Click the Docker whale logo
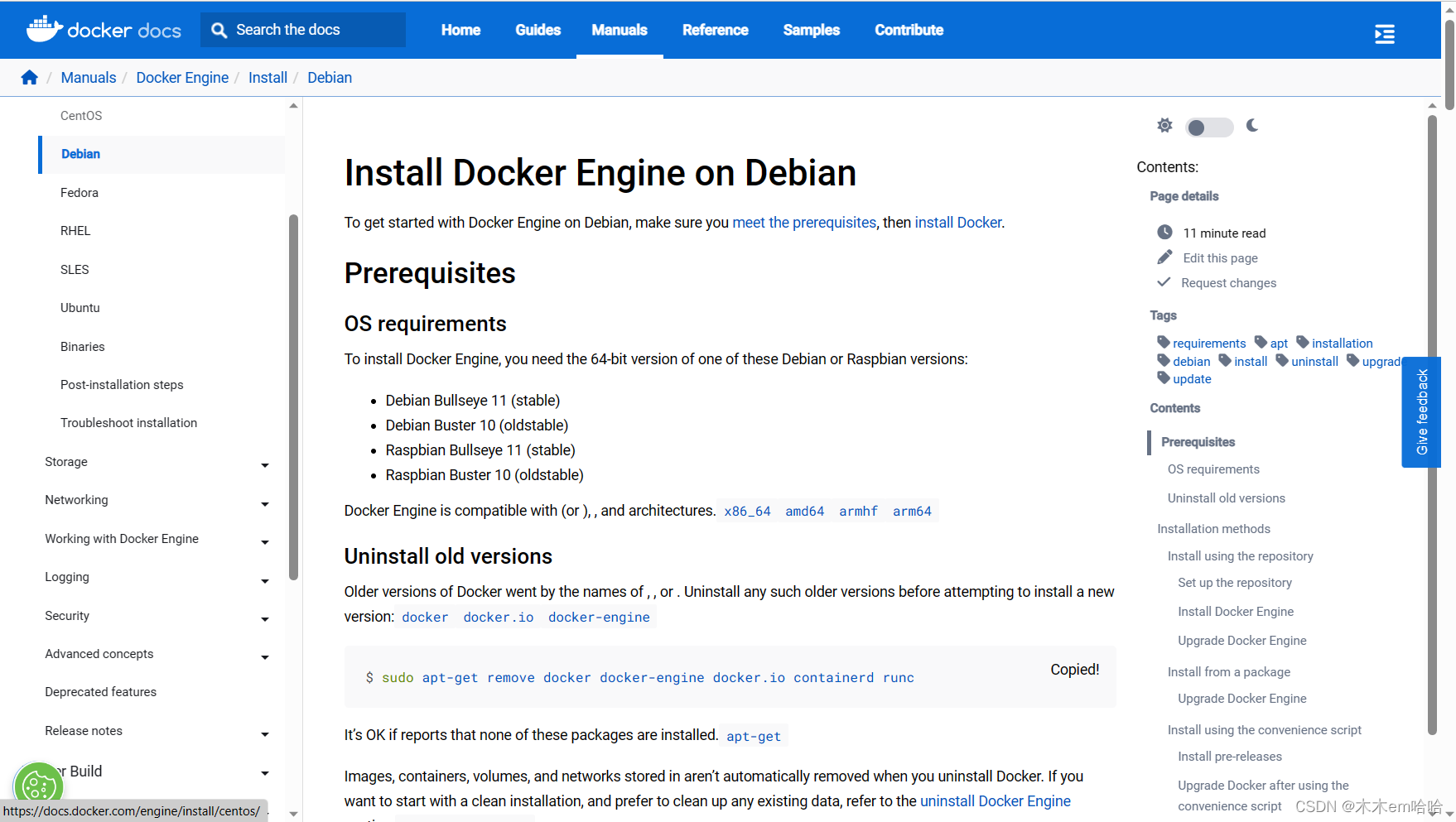Viewport: 1456px width, 822px height. point(44,29)
